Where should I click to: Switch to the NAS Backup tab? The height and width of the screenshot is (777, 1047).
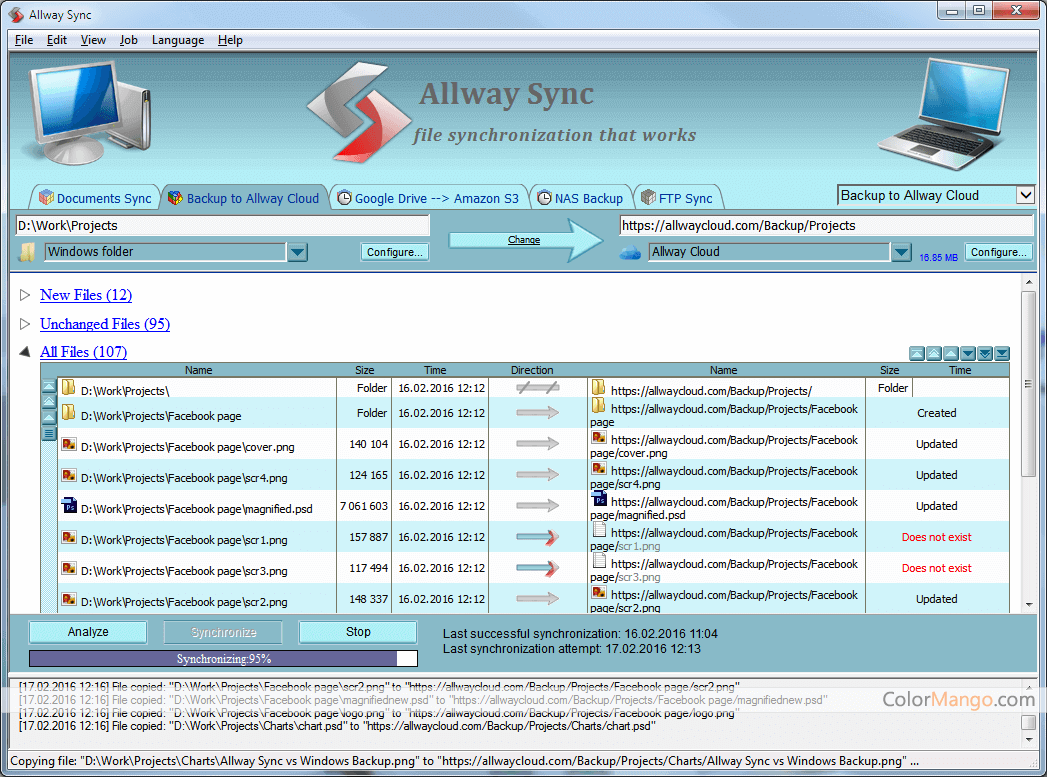580,198
